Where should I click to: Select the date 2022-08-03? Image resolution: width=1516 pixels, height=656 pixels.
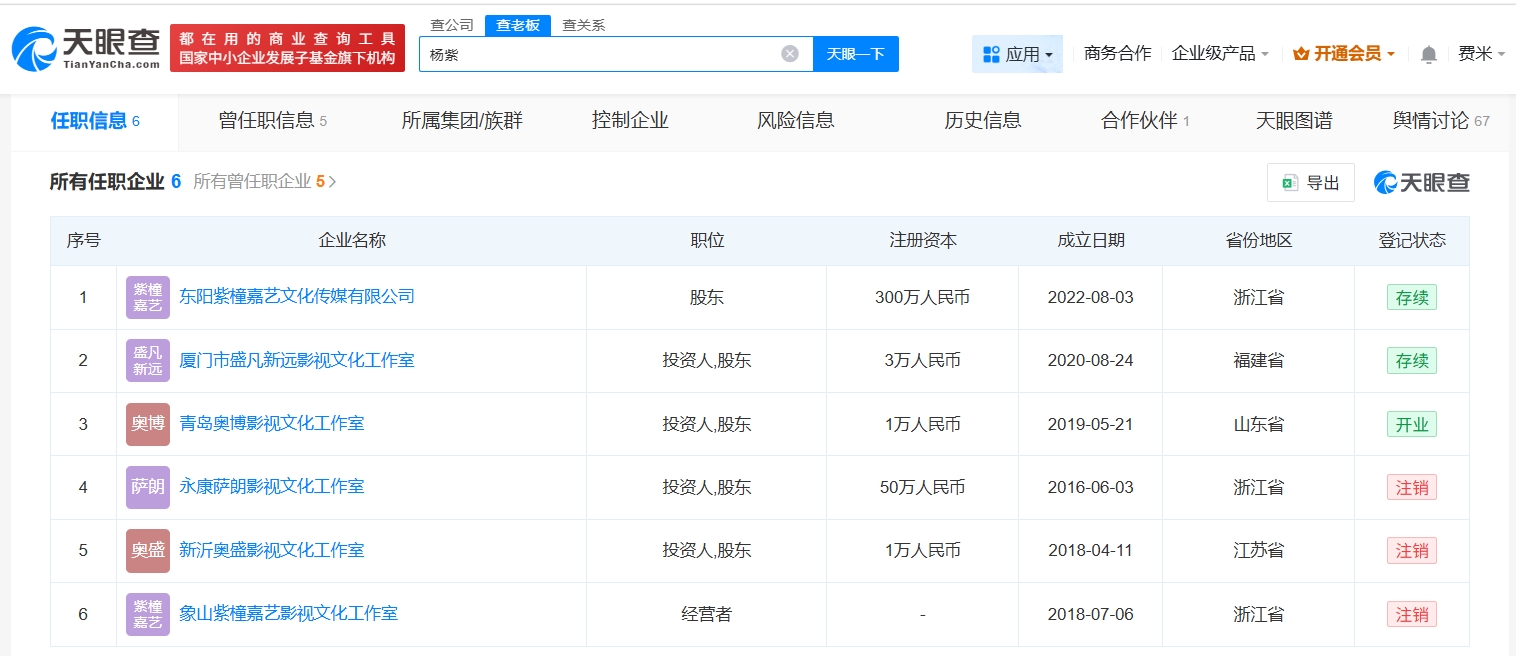click(x=1090, y=297)
